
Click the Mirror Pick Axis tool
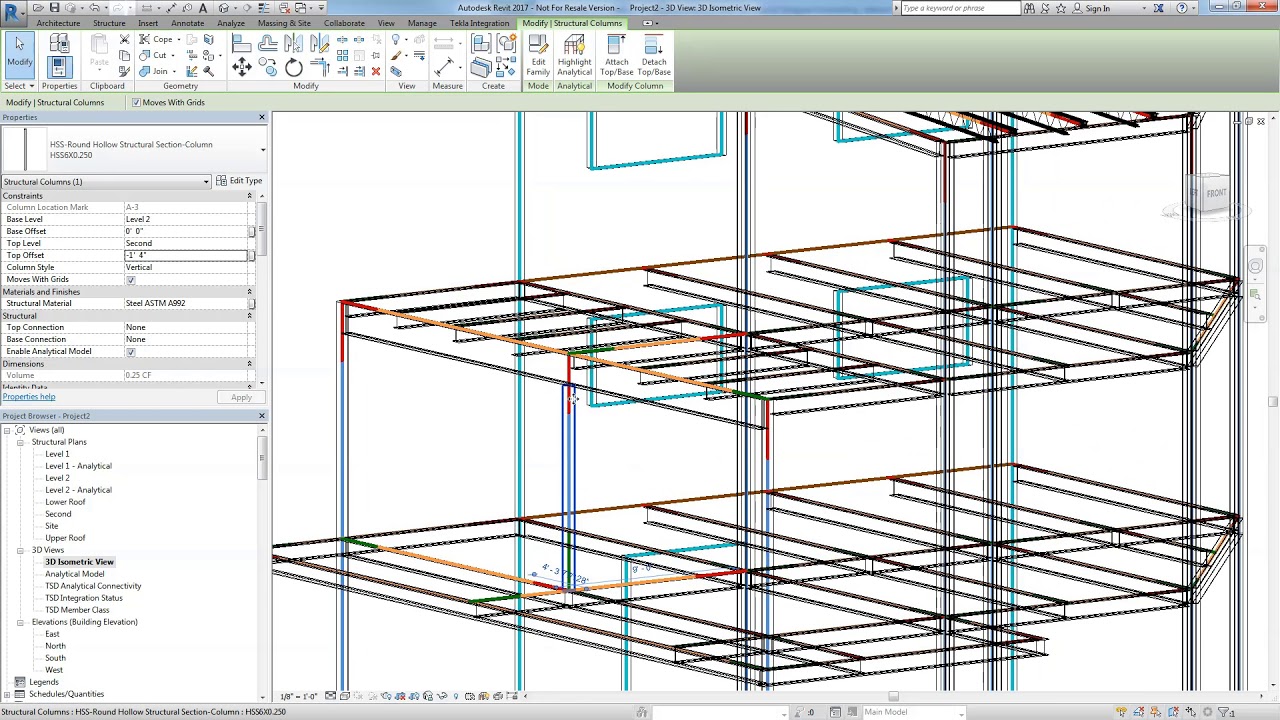pyautogui.click(x=293, y=43)
